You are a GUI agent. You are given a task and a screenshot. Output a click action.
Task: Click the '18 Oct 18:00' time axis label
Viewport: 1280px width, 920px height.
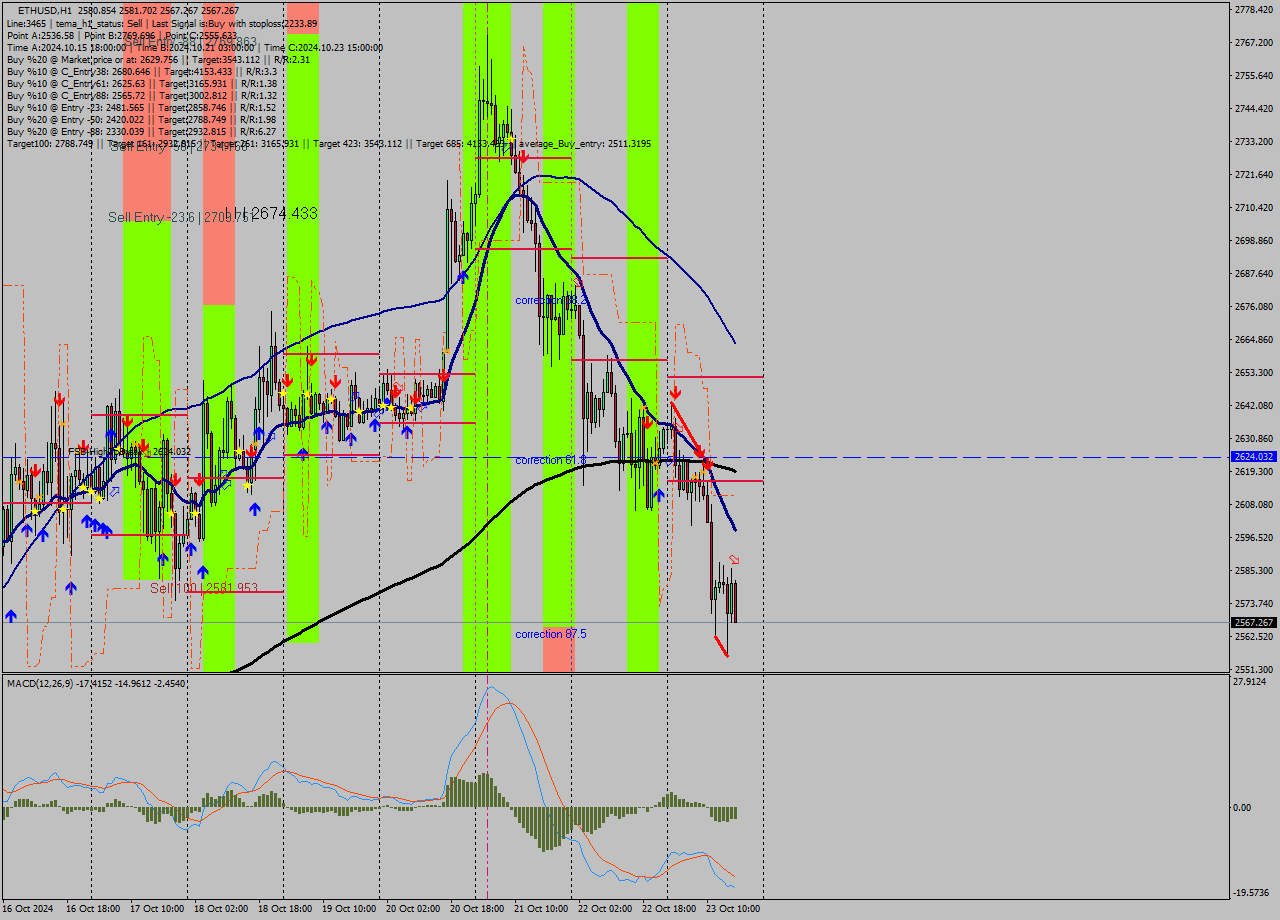point(285,909)
